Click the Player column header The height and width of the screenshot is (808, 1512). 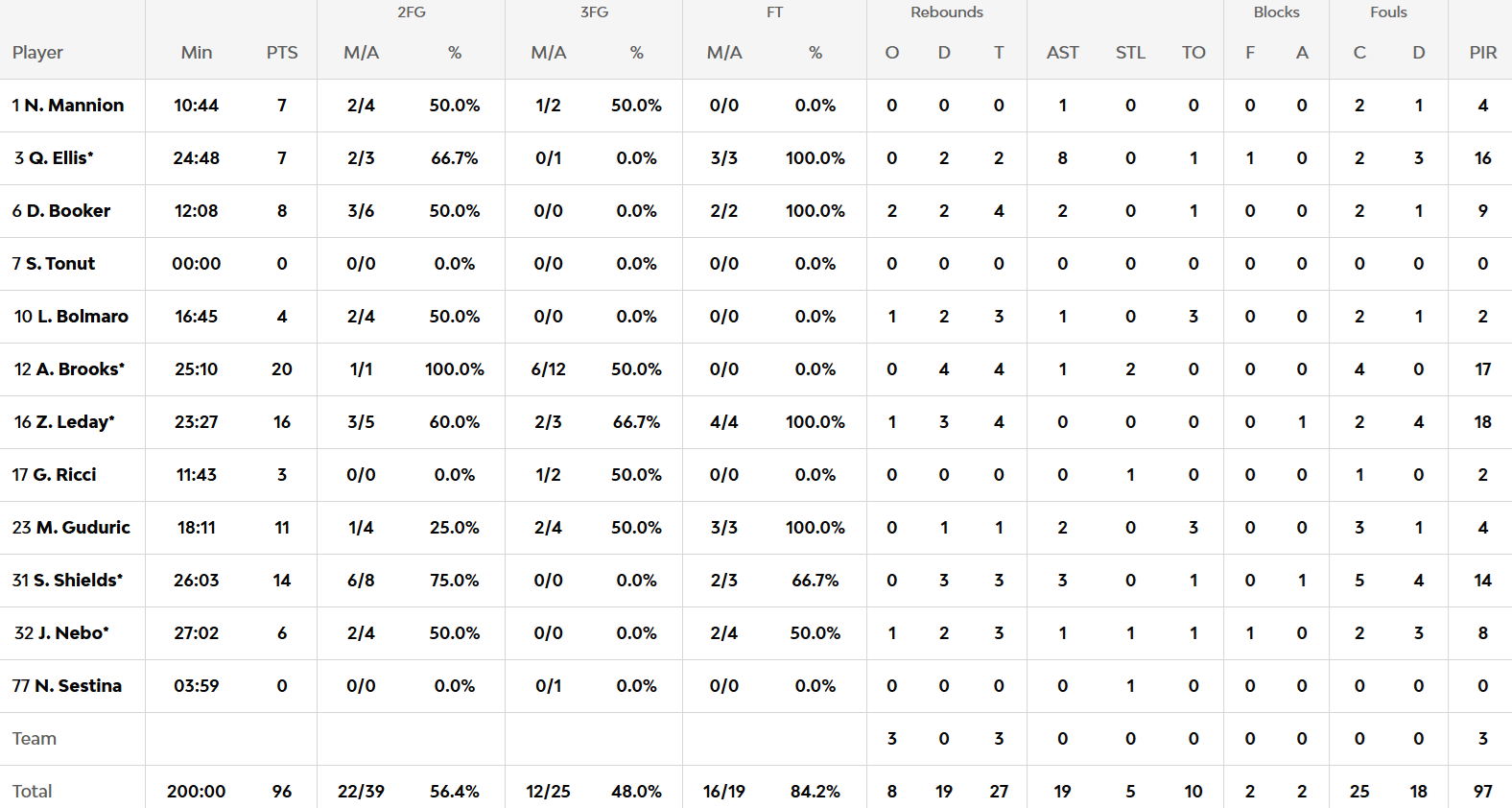click(x=37, y=53)
